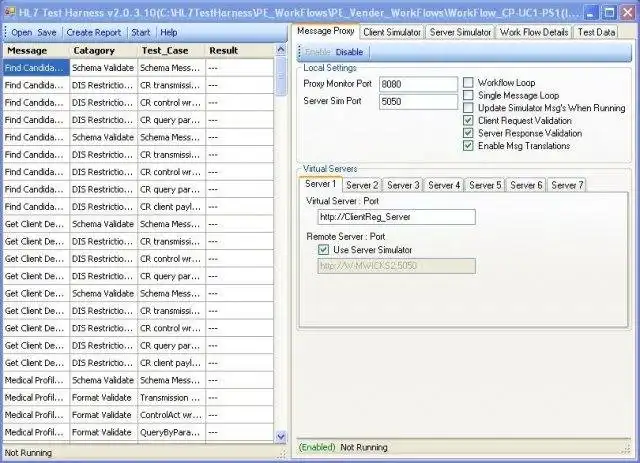640x463 pixels.
Task: Click the list scroll up arrow
Action: [281, 49]
